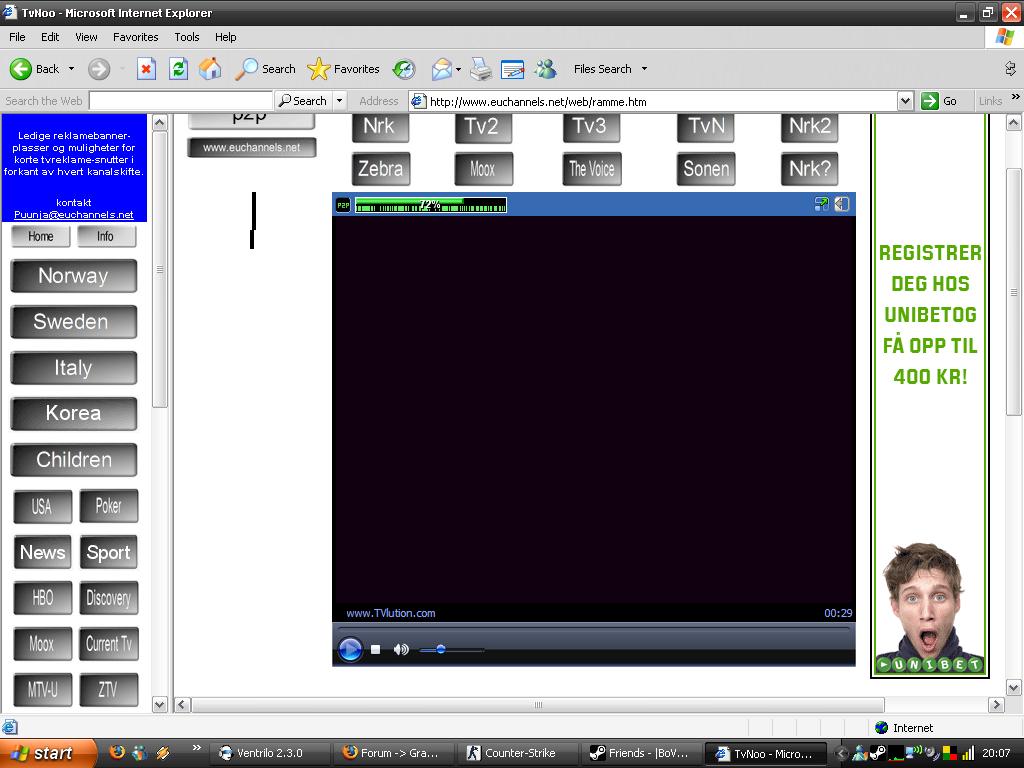Click the Forward arrow button
Viewport: 1024px width, 768px height.
[x=99, y=69]
